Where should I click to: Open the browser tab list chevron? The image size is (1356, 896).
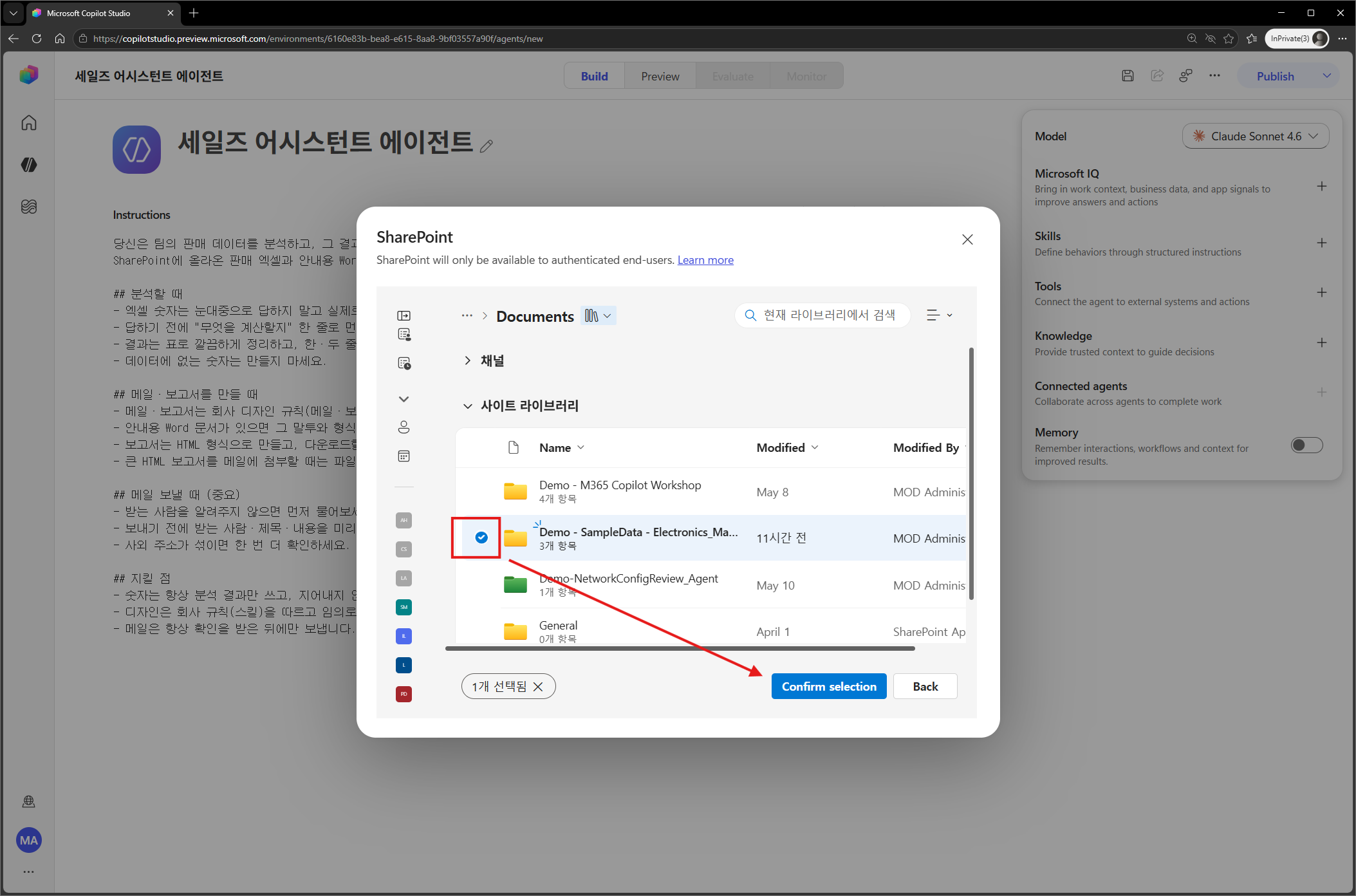13,13
